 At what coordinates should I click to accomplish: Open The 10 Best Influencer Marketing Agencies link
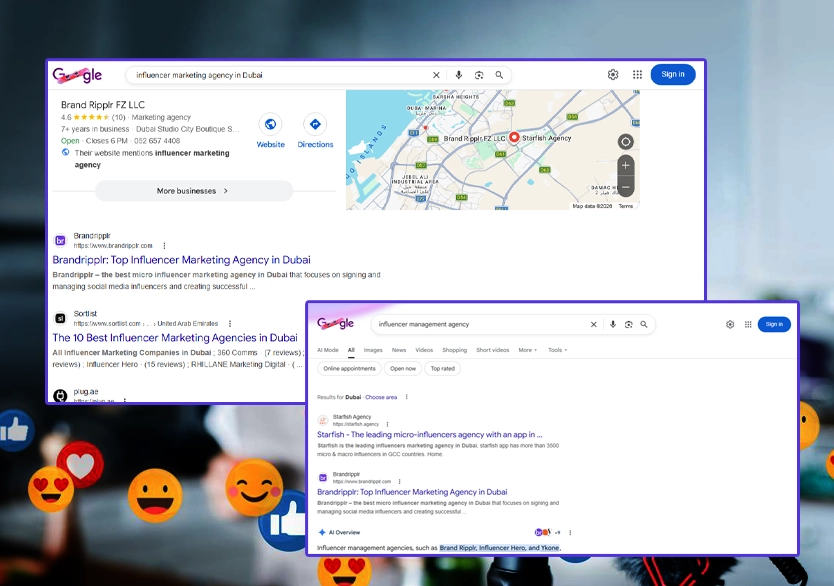coord(175,338)
